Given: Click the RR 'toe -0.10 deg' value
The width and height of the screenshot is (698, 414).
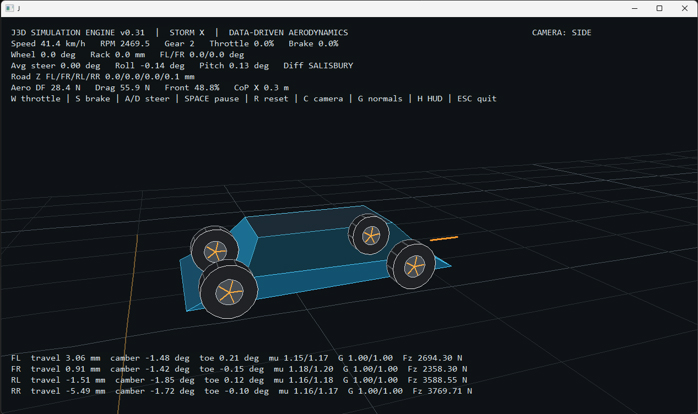Looking at the screenshot, I should (x=237, y=391).
